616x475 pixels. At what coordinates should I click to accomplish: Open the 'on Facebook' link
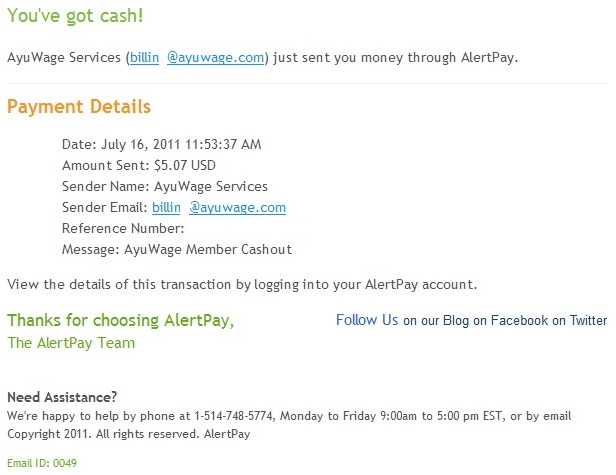point(510,321)
